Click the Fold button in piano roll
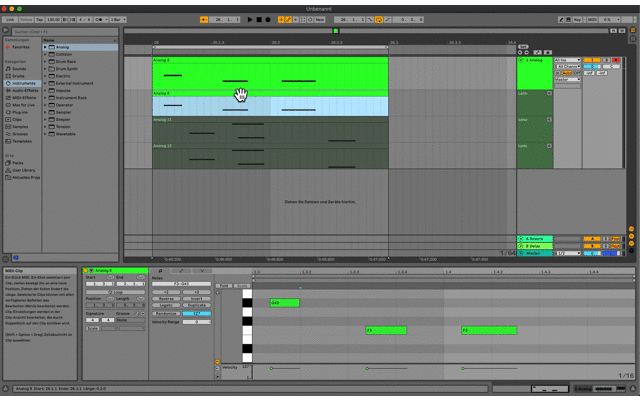Viewport: 640px width, 400px height. click(x=225, y=285)
